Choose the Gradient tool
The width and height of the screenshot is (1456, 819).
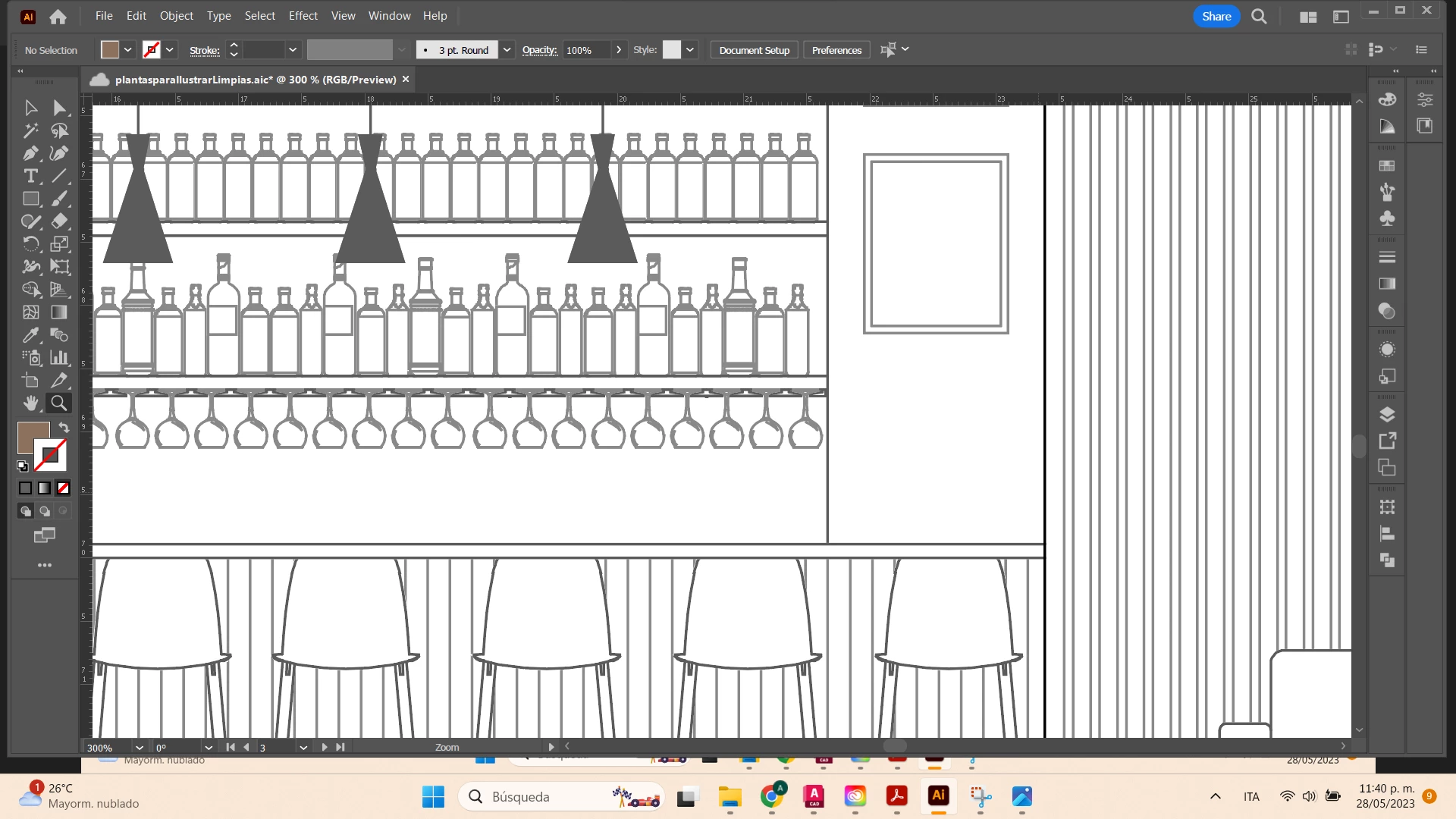click(x=59, y=312)
